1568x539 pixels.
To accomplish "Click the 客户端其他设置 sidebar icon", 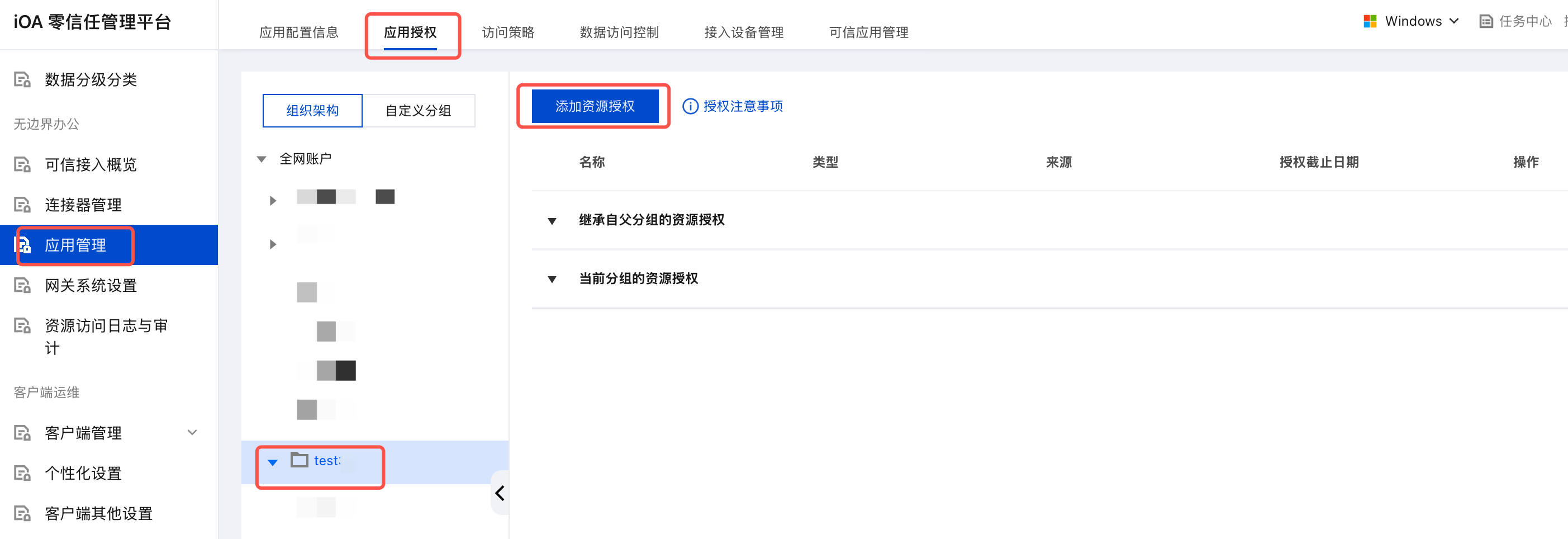I will [22, 513].
